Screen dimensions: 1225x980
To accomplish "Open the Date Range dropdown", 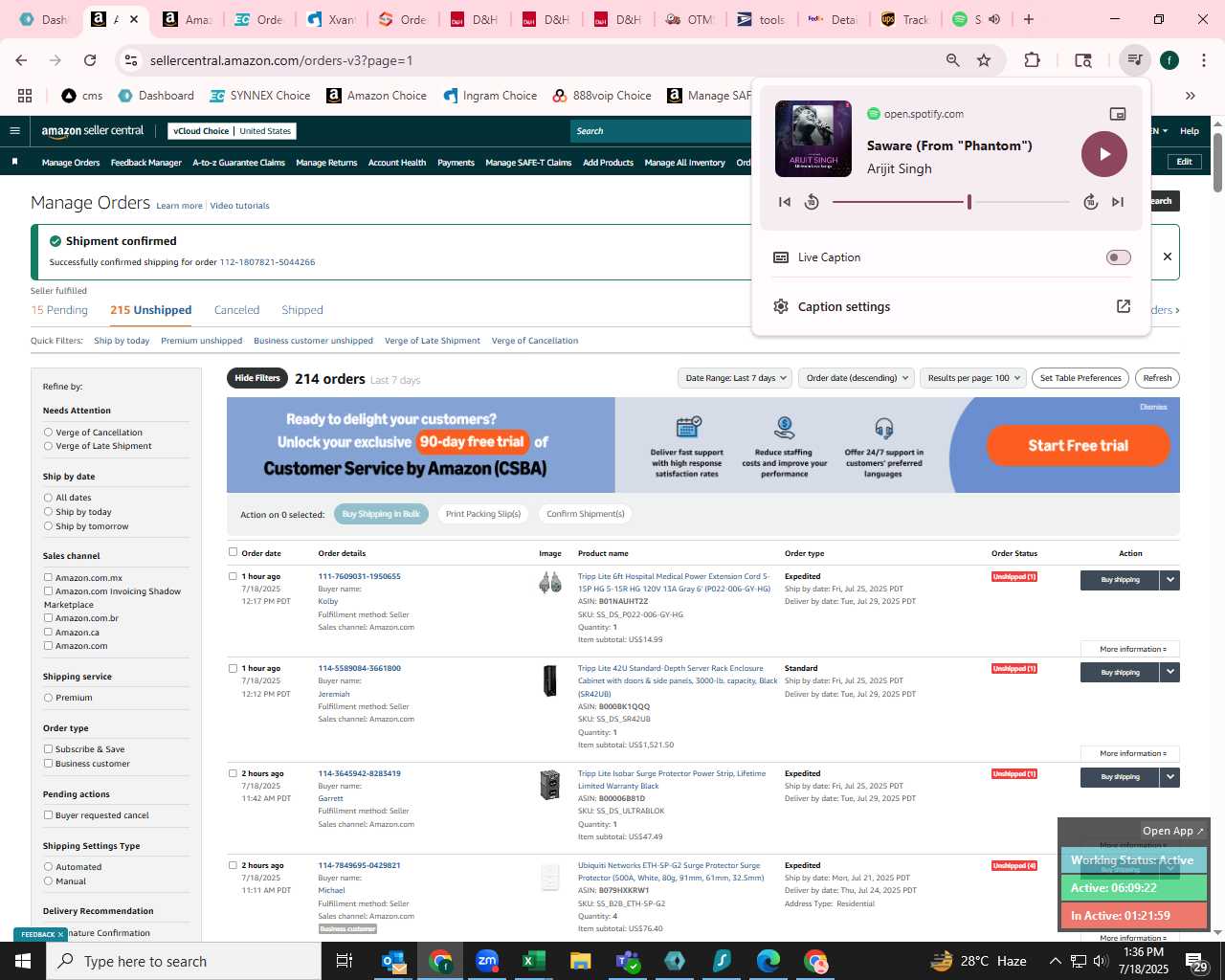I will pyautogui.click(x=735, y=378).
